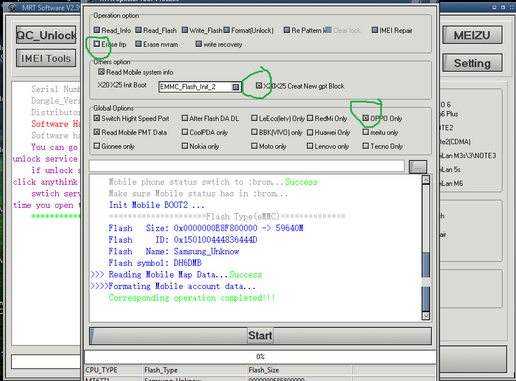This screenshot has height=381, width=516.
Task: Click the log scrollbar down arrow
Action: click(426, 315)
